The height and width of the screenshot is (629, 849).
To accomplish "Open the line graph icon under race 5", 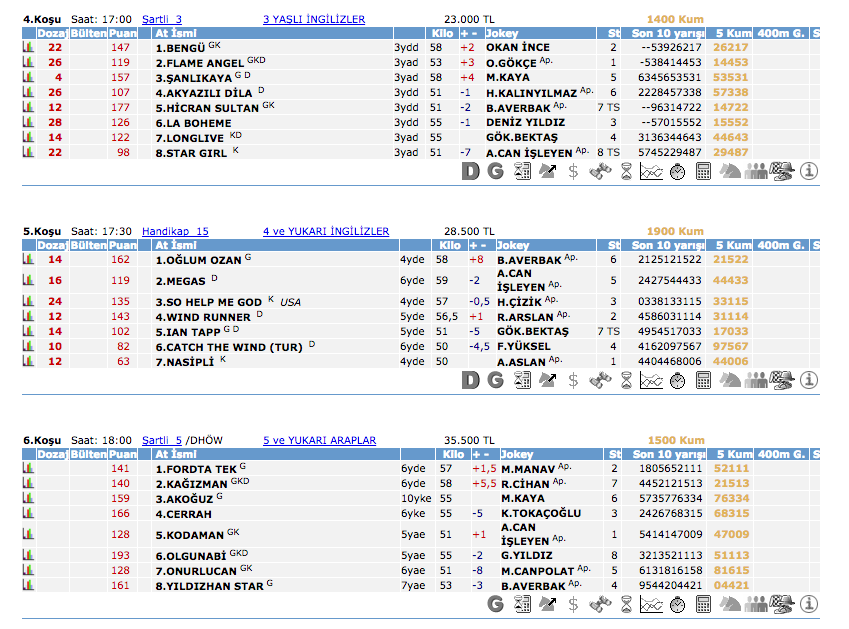I will tap(651, 380).
